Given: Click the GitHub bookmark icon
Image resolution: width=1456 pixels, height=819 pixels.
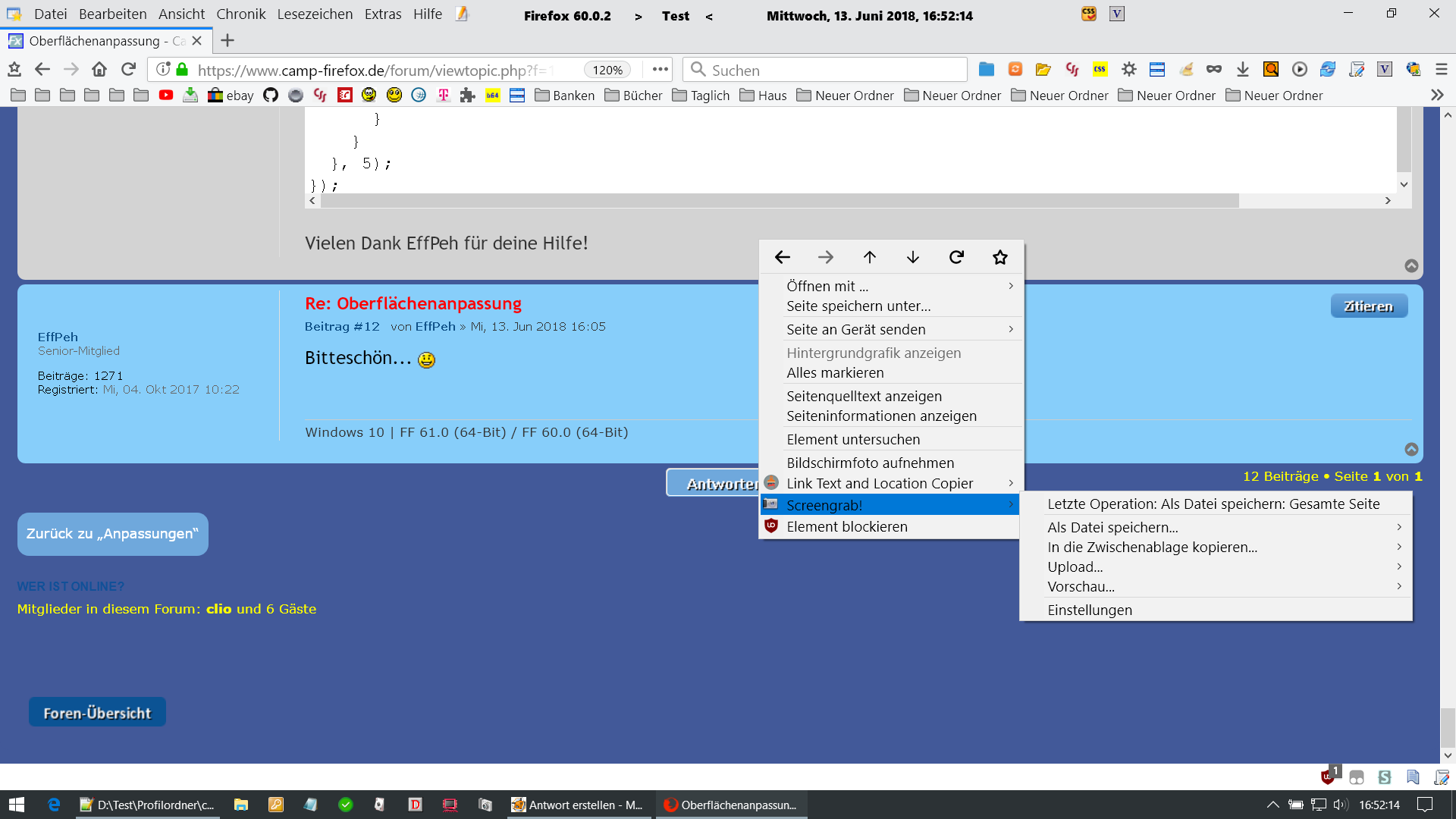Looking at the screenshot, I should pyautogui.click(x=271, y=96).
